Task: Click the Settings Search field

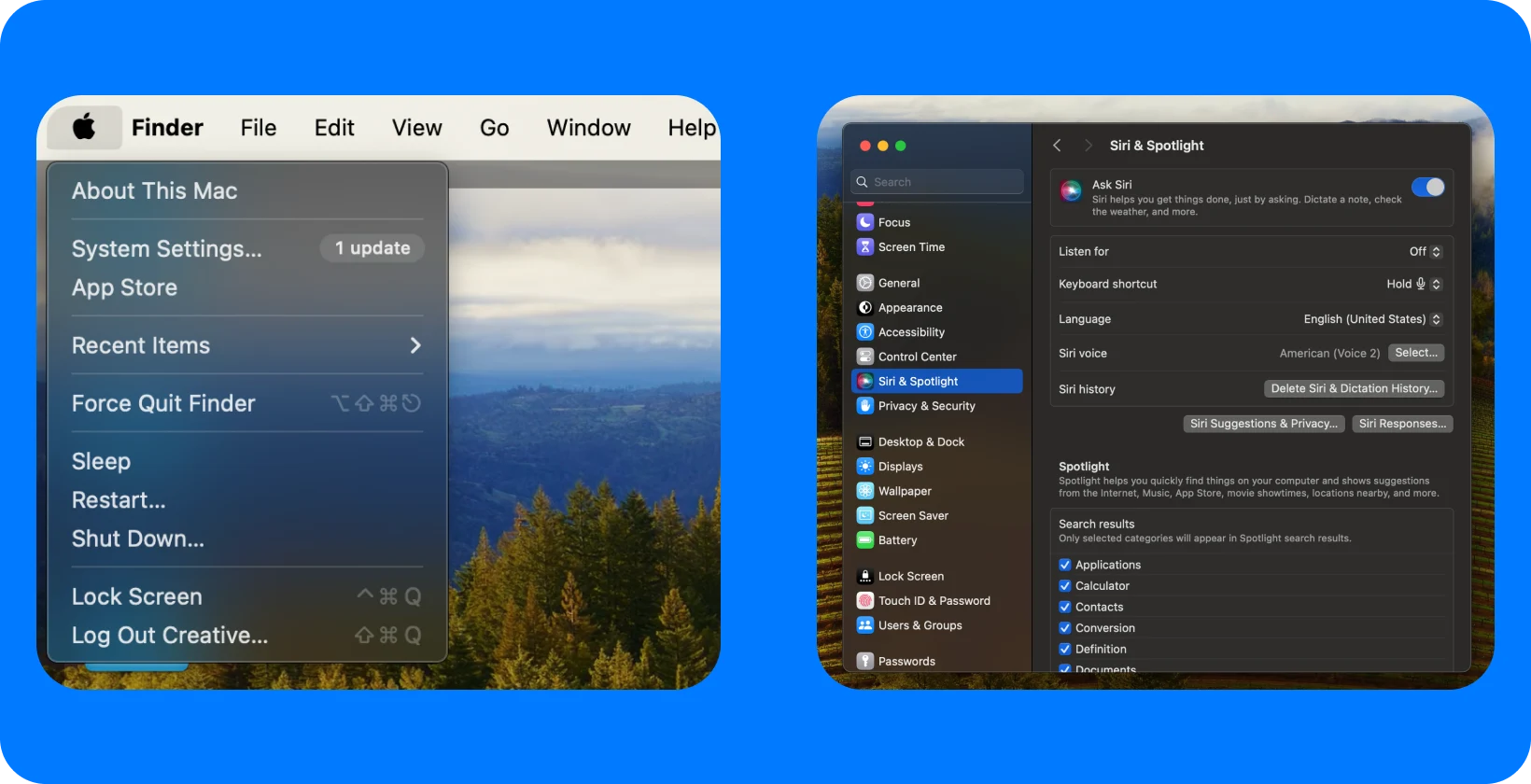Action: point(937,182)
